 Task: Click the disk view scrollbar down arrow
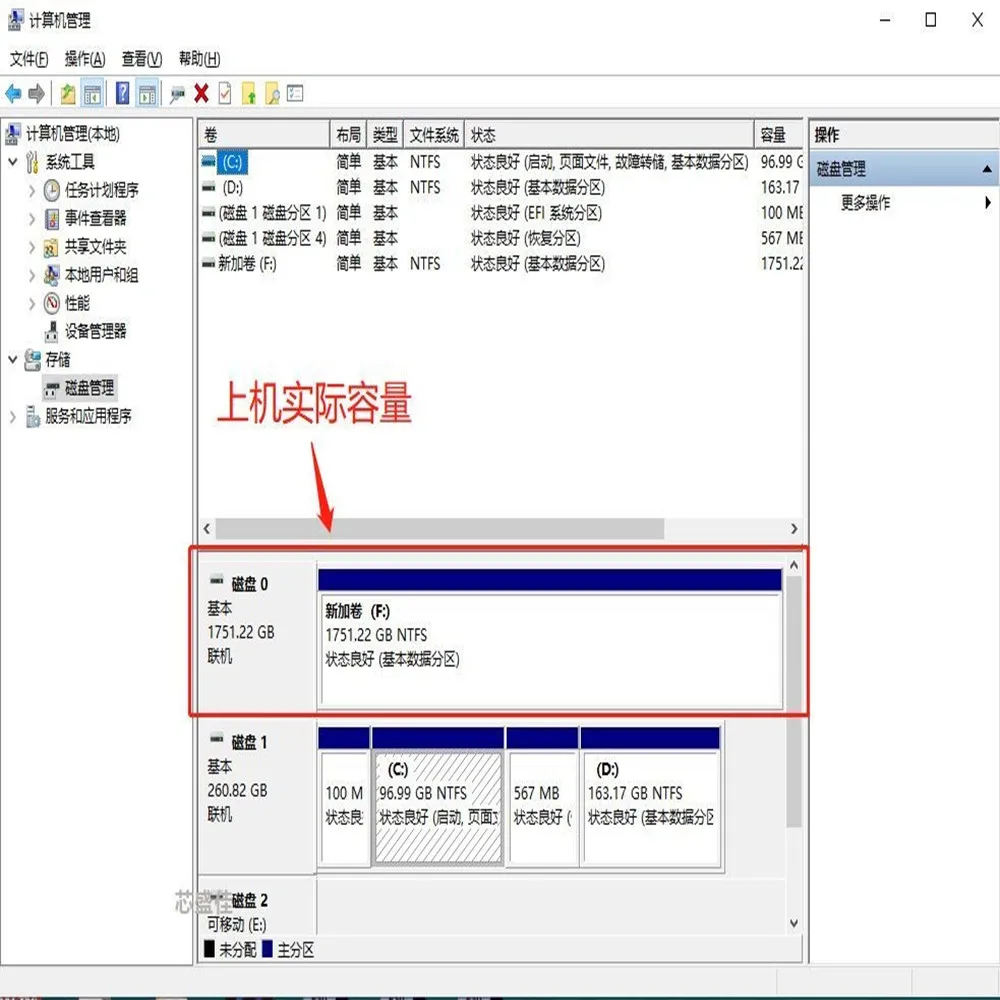tap(794, 923)
